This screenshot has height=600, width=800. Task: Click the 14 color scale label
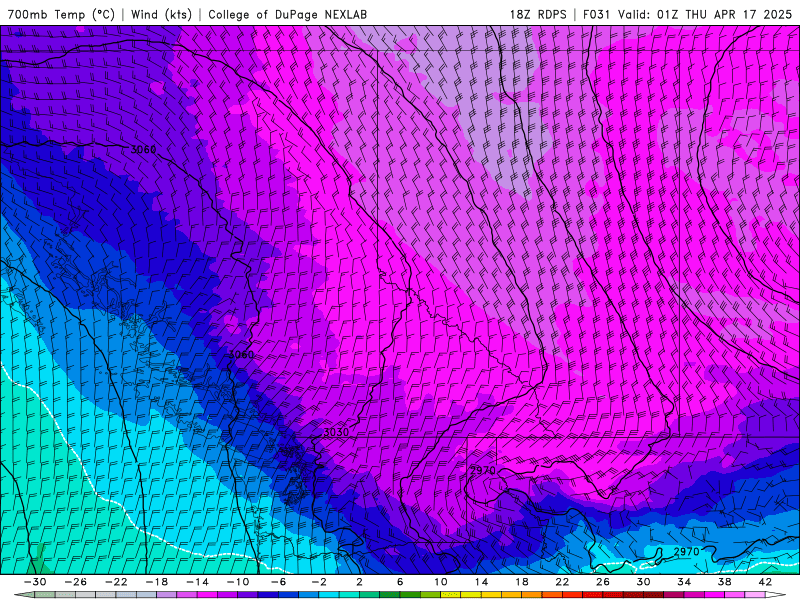coord(481,582)
